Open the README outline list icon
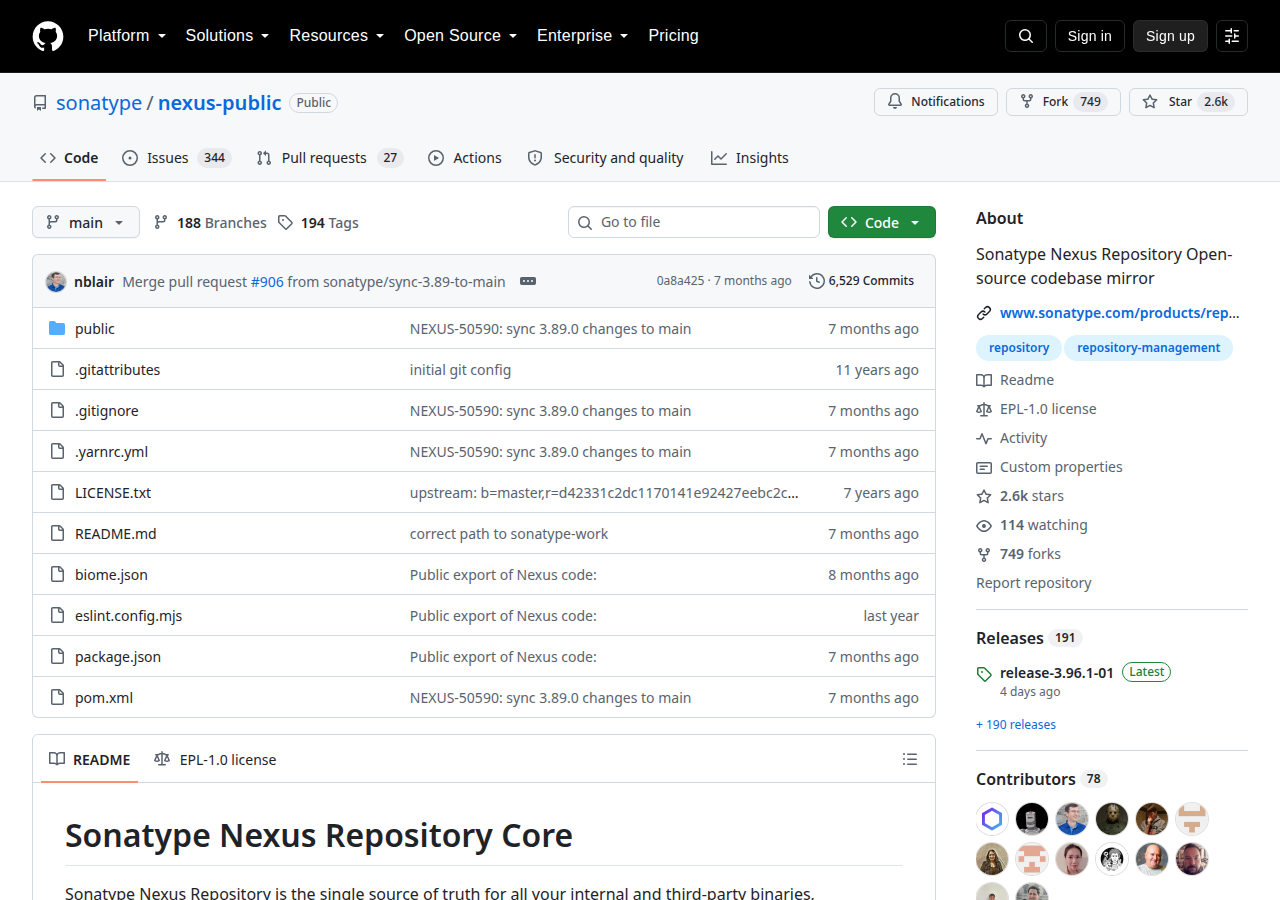Screen dimensions: 1280x900 coord(910,760)
